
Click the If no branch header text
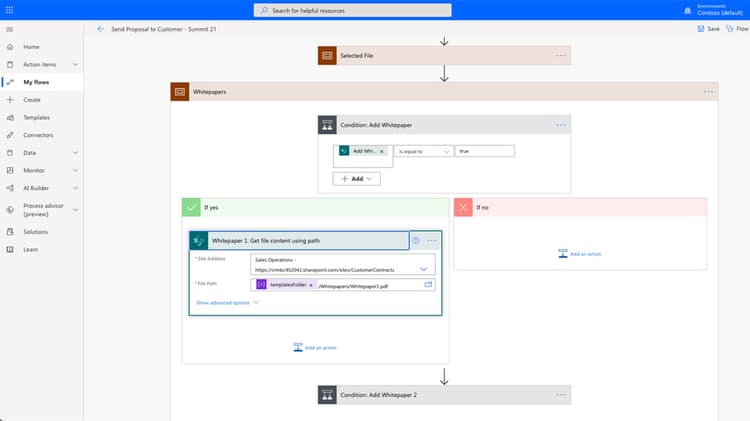[x=482, y=208]
